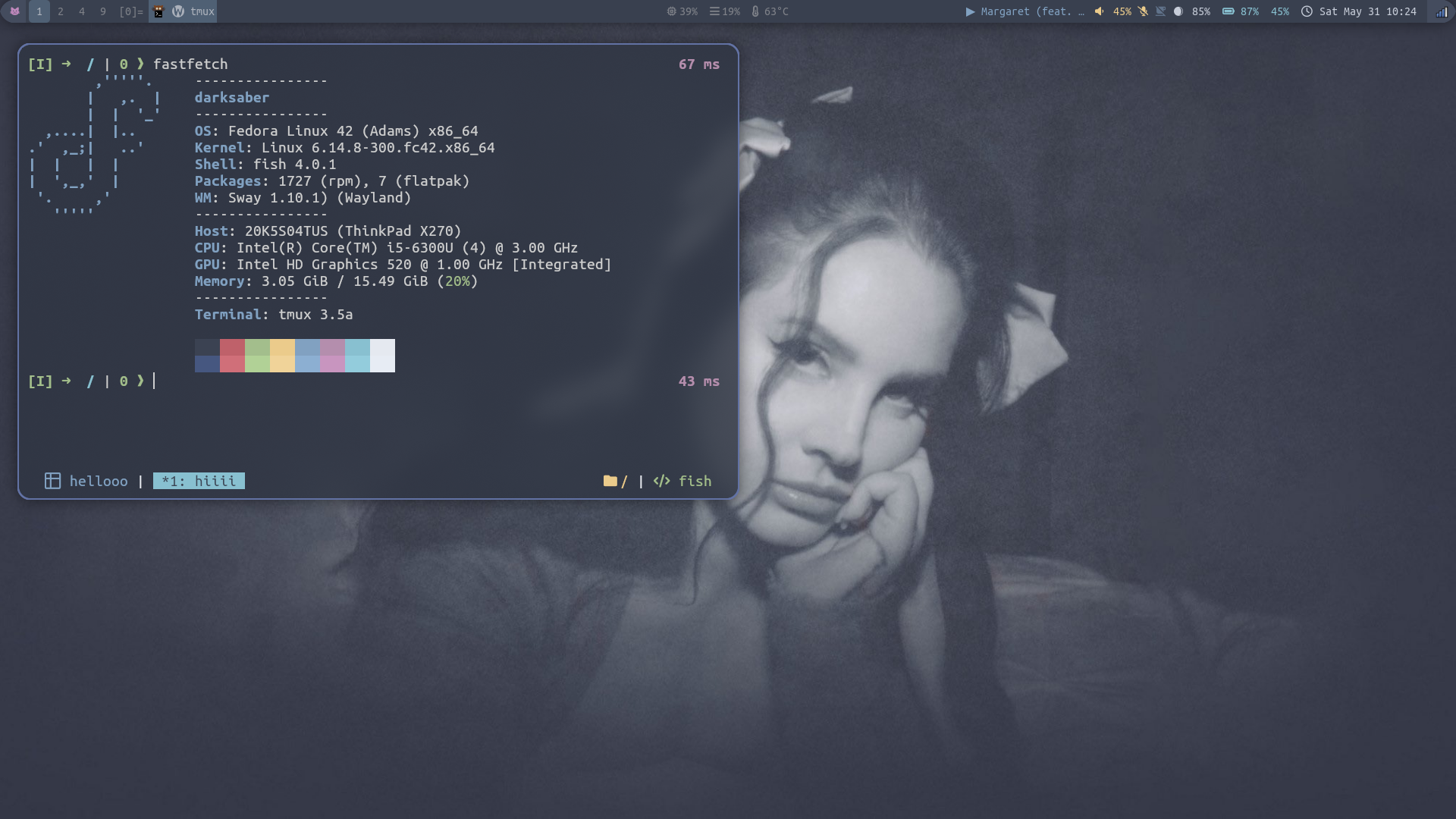Screen dimensions: 1456x819
Task: Click the thermometer temperature icon
Action: point(755,11)
